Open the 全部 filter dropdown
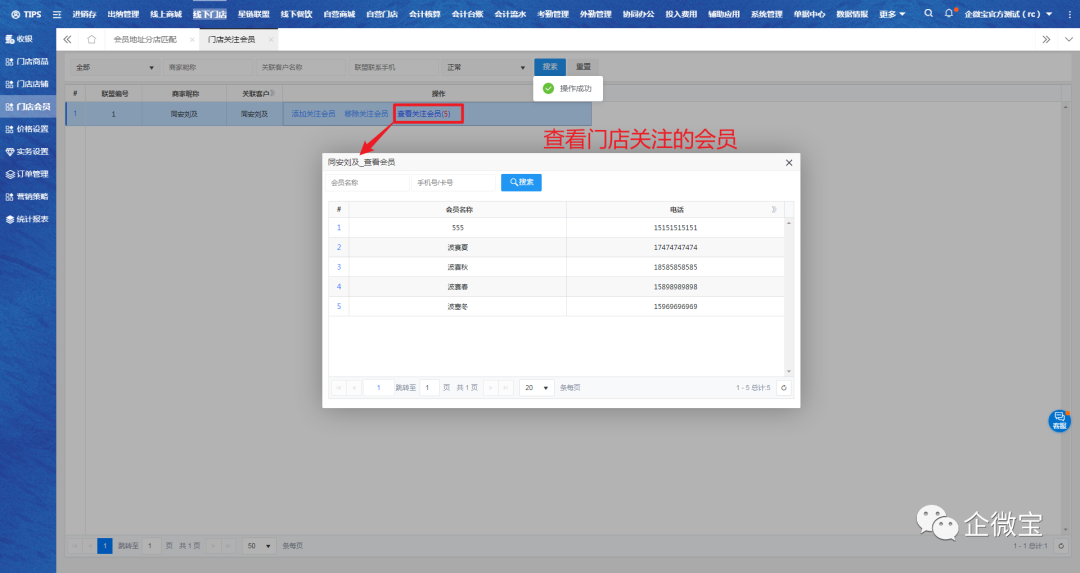 (115, 67)
